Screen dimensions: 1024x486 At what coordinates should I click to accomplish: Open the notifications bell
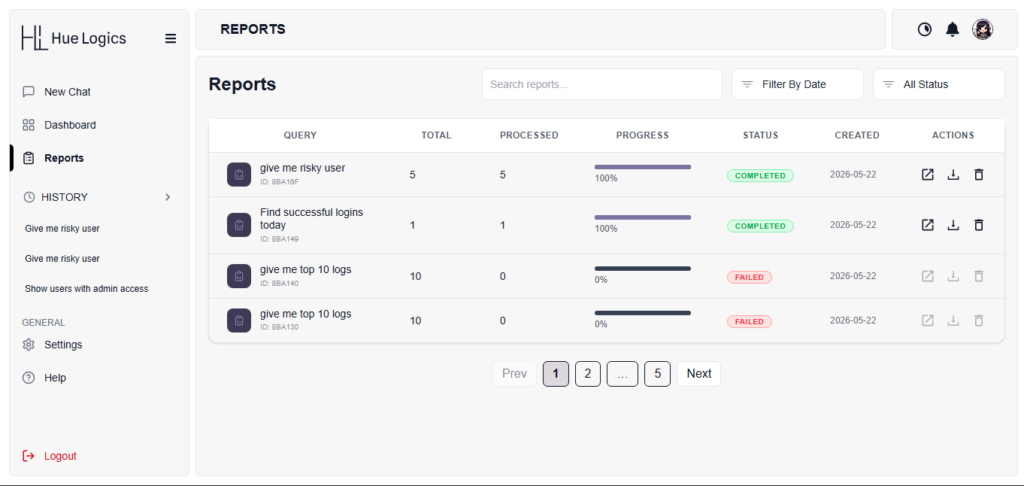coord(953,29)
